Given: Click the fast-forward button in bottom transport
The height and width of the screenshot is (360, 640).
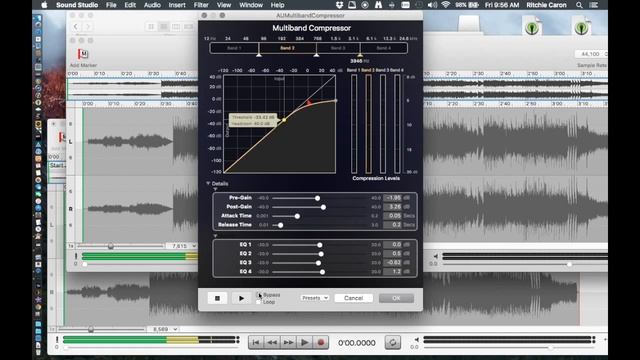Looking at the screenshot, I should pos(288,342).
